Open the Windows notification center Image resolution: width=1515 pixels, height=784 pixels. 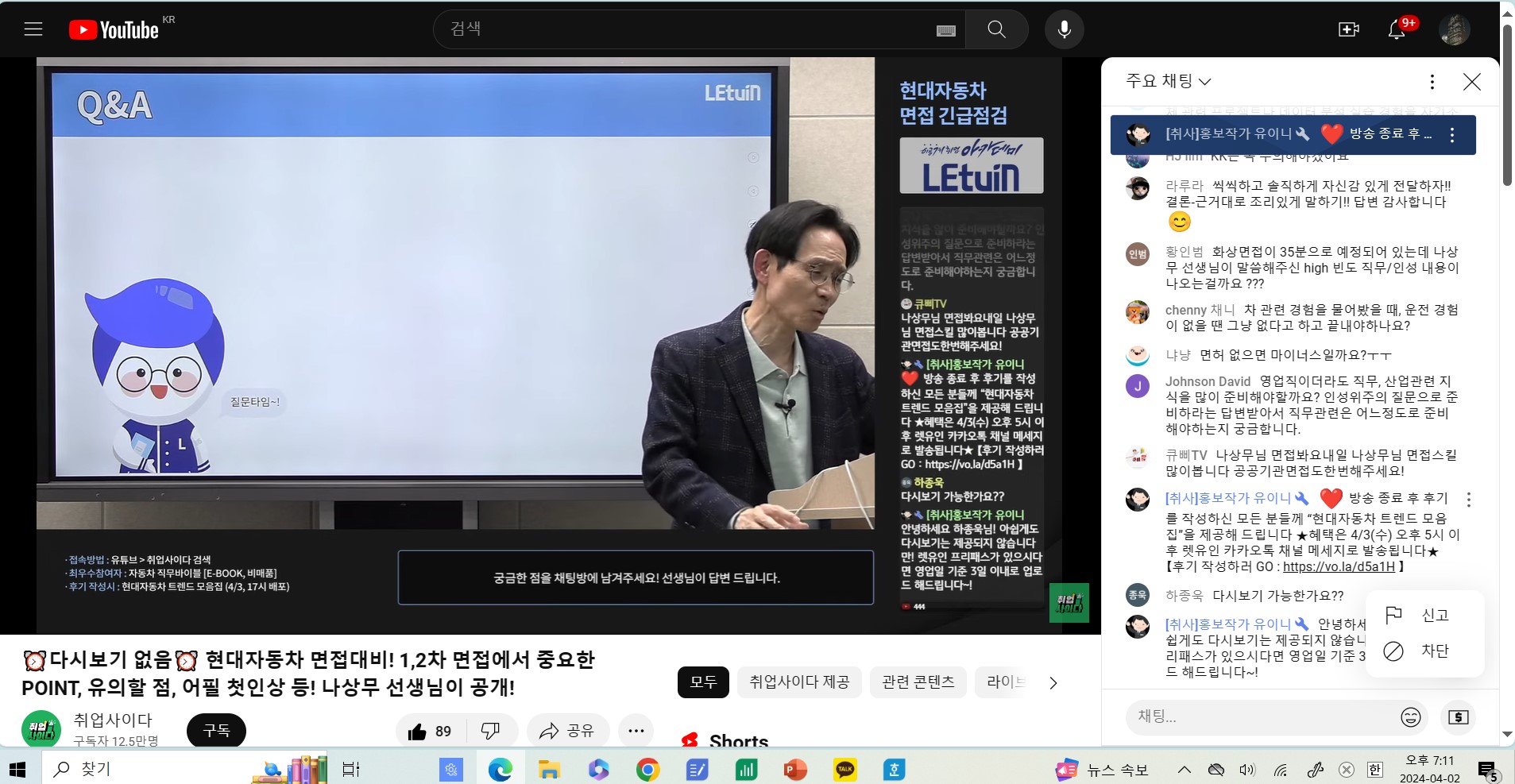pos(1488,770)
